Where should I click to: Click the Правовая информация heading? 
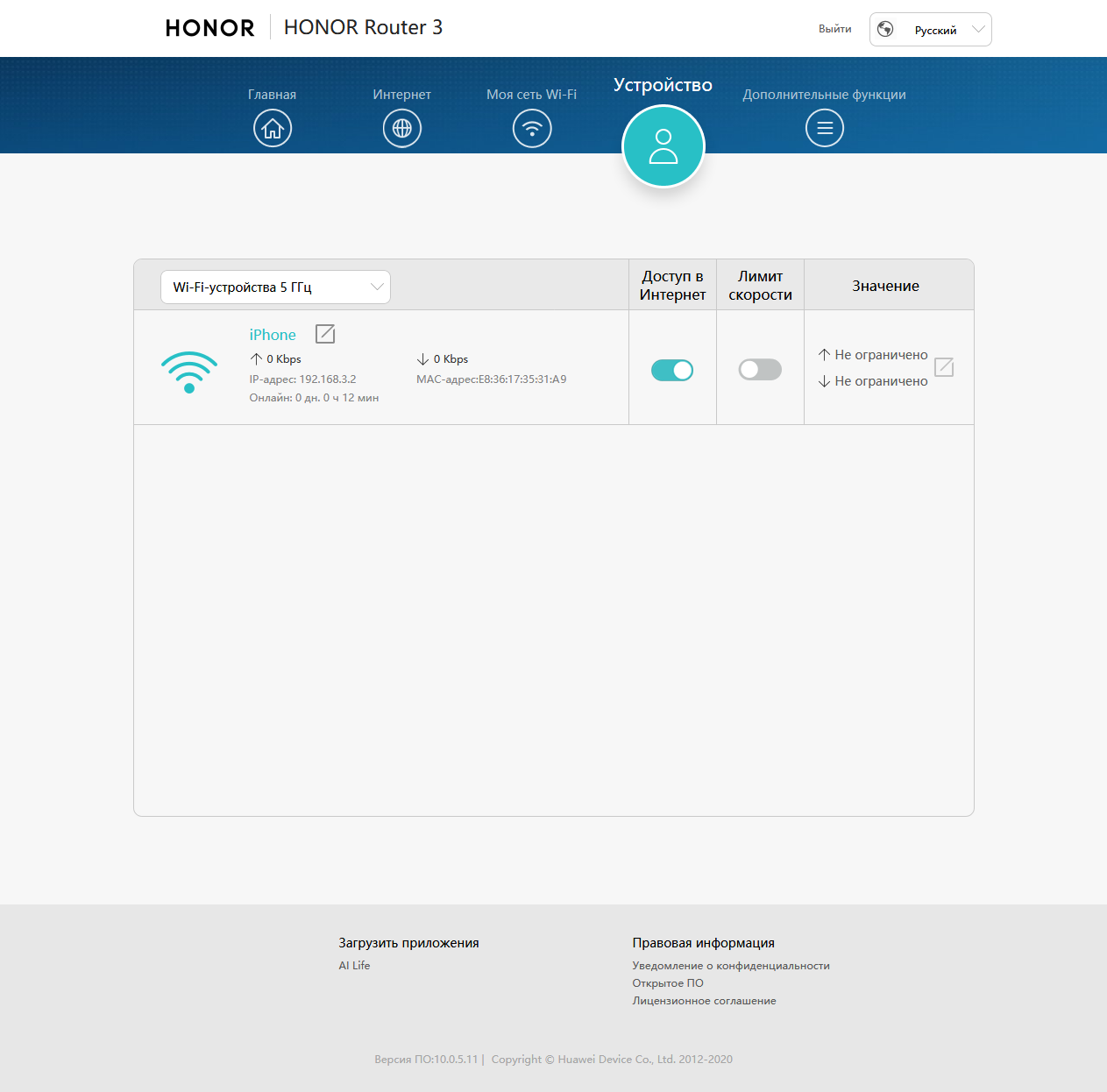coord(704,943)
